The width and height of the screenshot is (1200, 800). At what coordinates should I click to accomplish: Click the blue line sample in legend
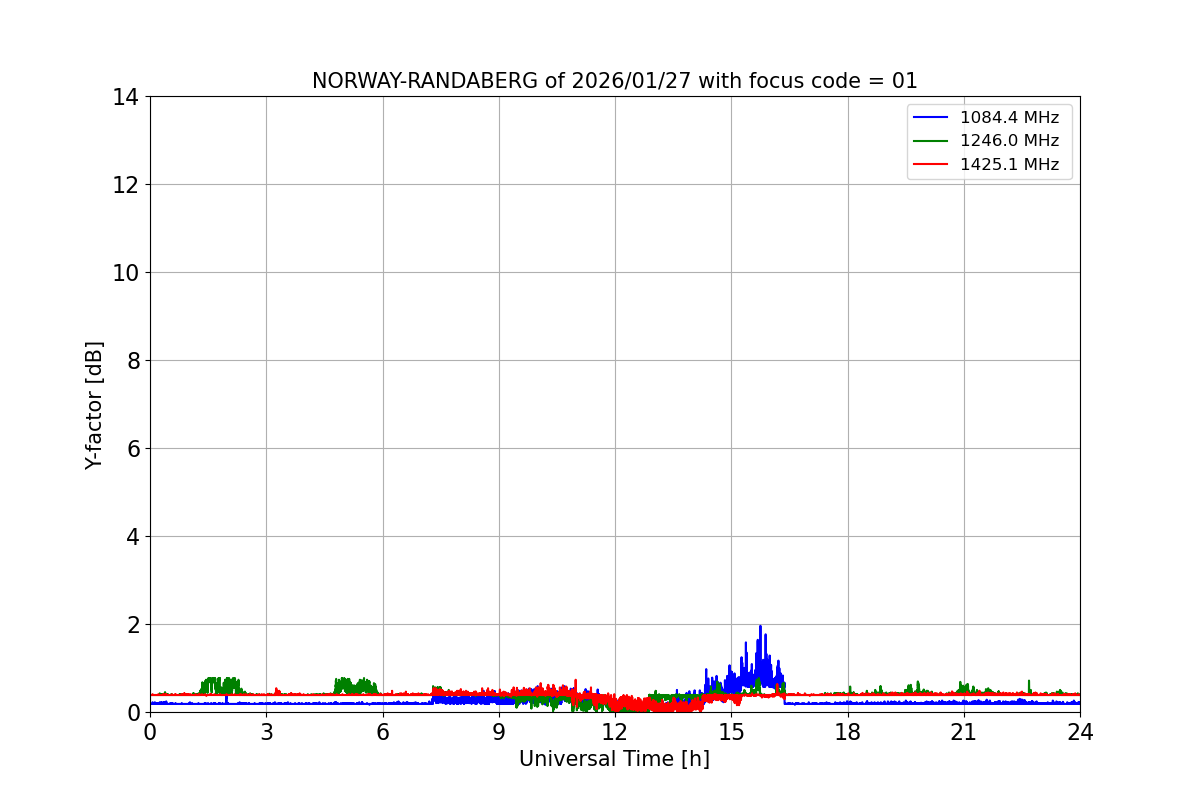[x=931, y=118]
